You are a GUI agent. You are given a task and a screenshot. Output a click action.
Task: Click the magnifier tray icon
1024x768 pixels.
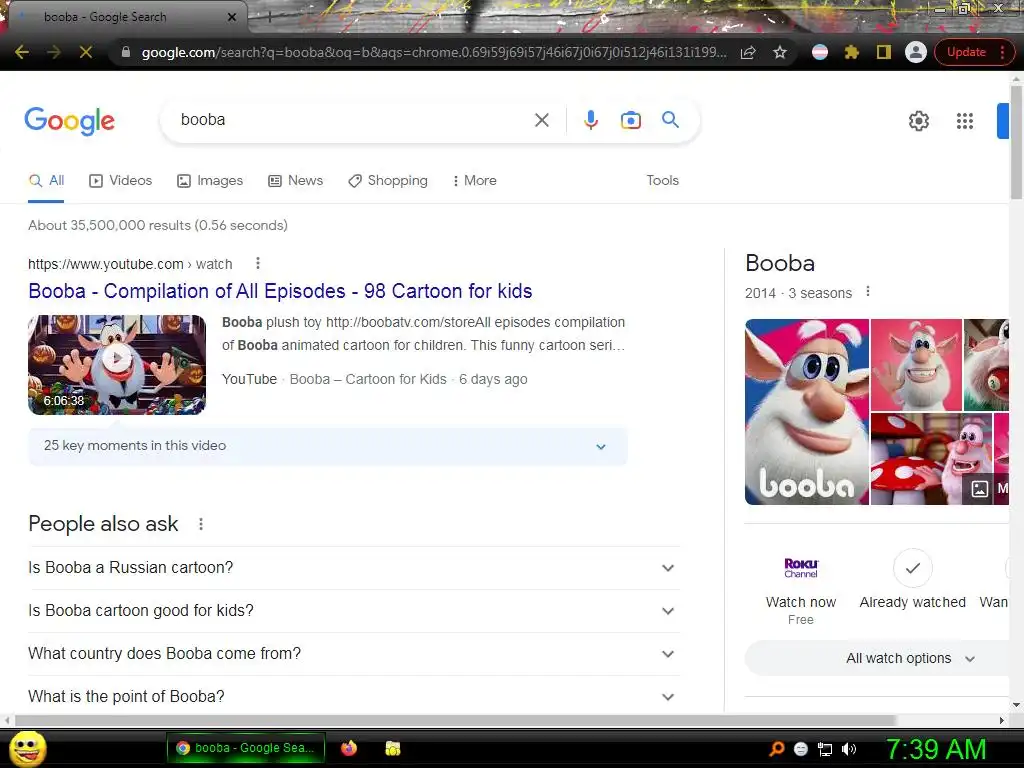(776, 749)
